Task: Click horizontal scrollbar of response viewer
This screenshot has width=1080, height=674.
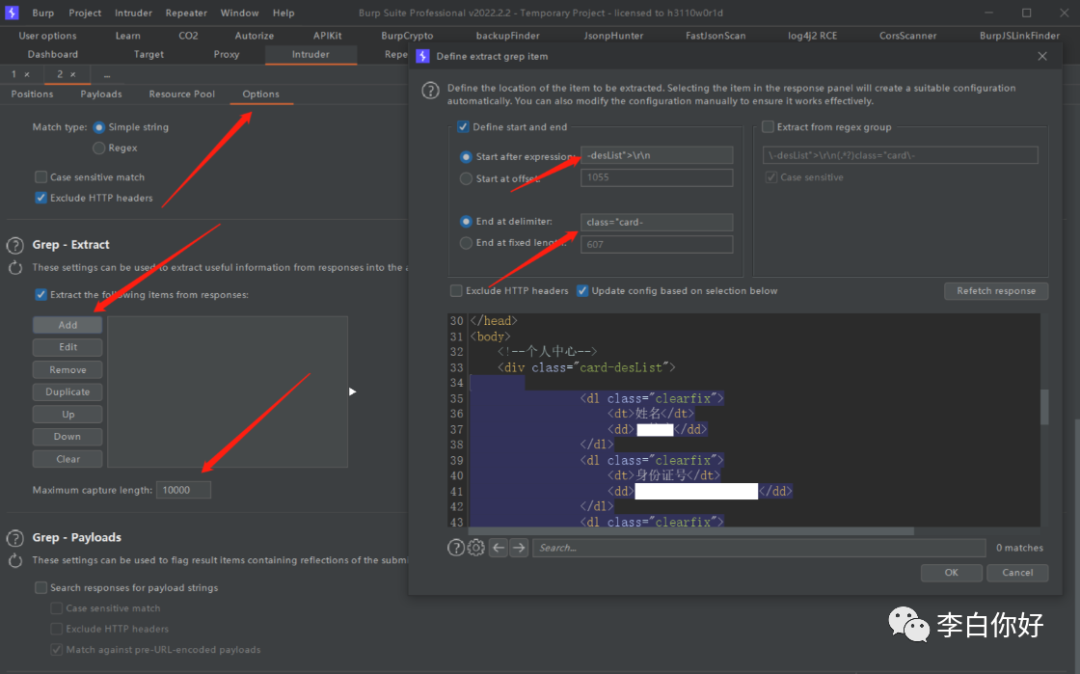Action: click(691, 531)
